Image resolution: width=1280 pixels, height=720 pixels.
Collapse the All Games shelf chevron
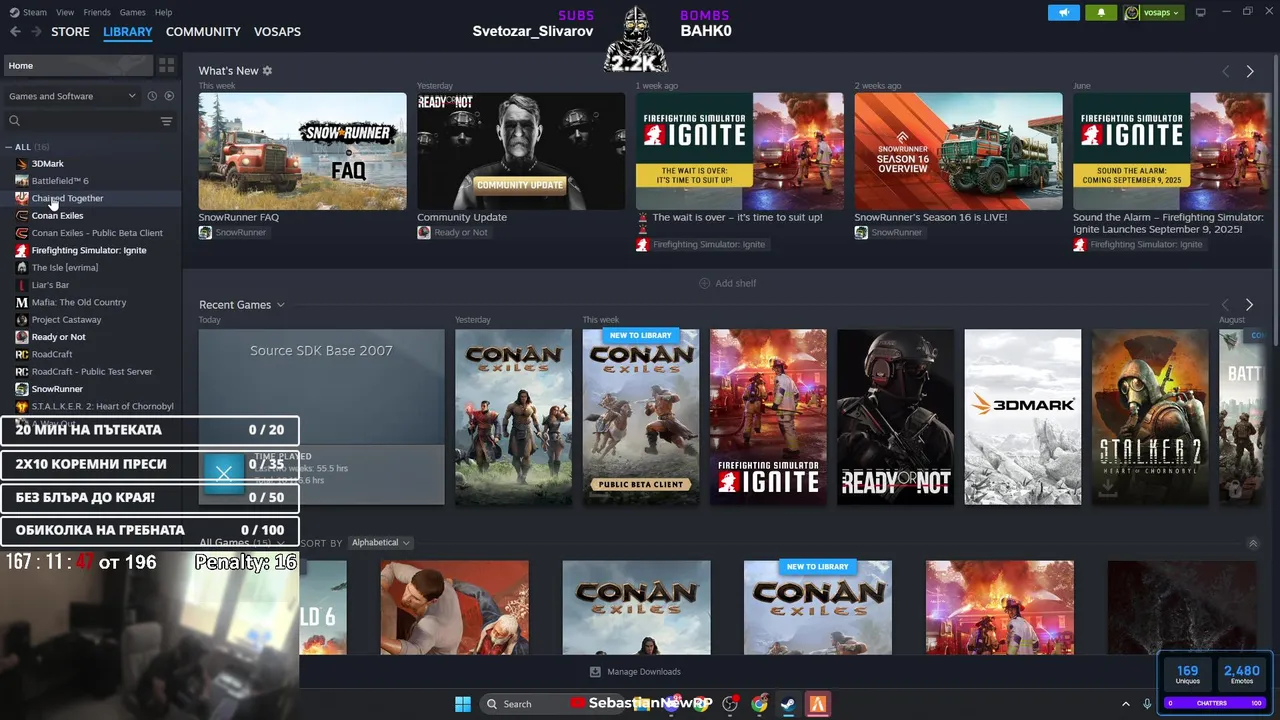(x=1253, y=543)
